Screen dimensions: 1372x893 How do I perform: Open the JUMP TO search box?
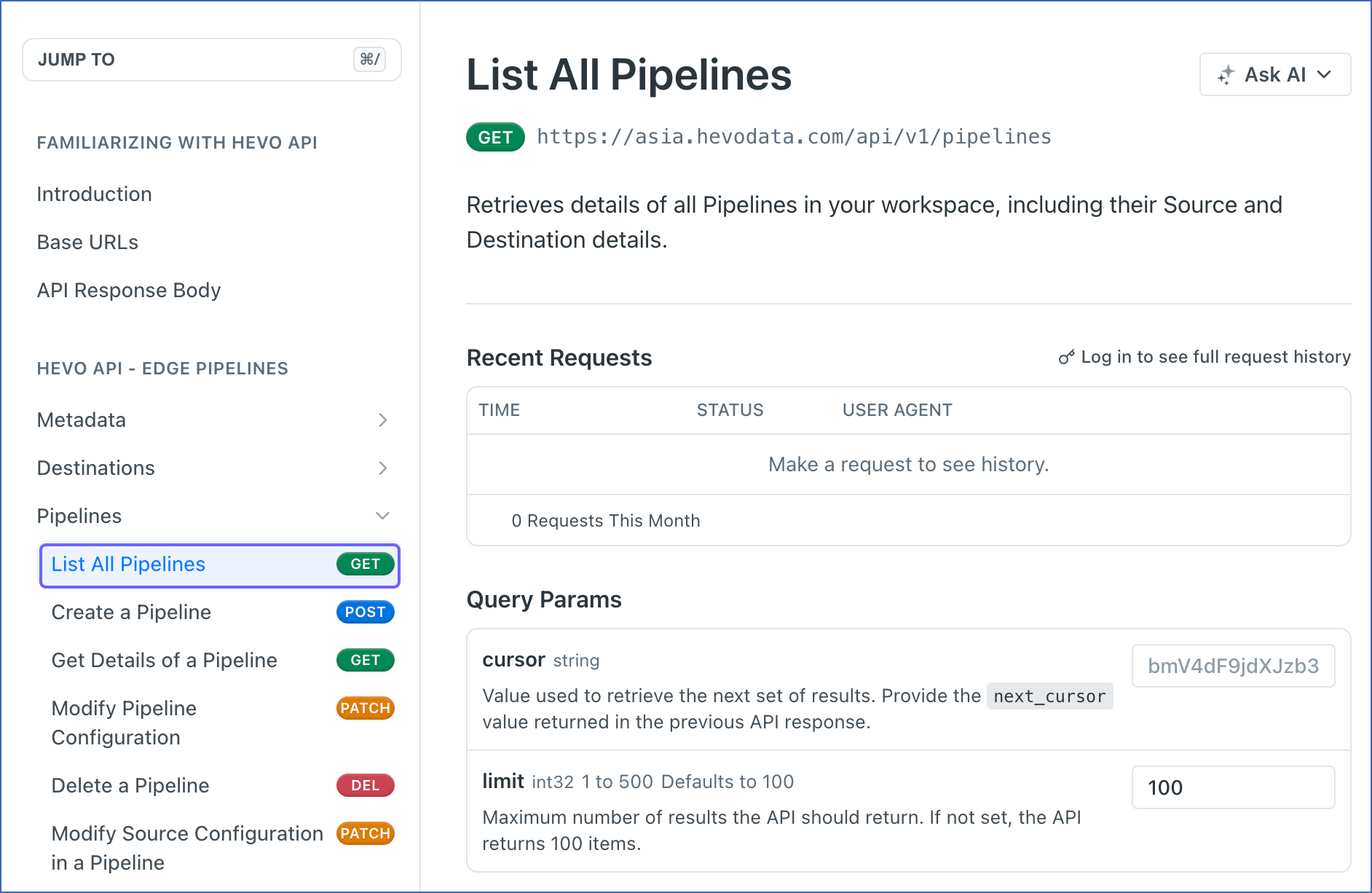click(x=212, y=60)
